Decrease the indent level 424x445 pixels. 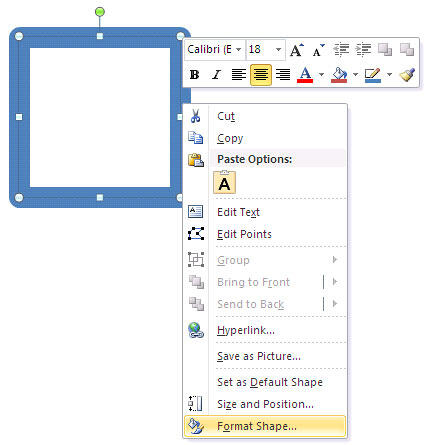coord(341,50)
